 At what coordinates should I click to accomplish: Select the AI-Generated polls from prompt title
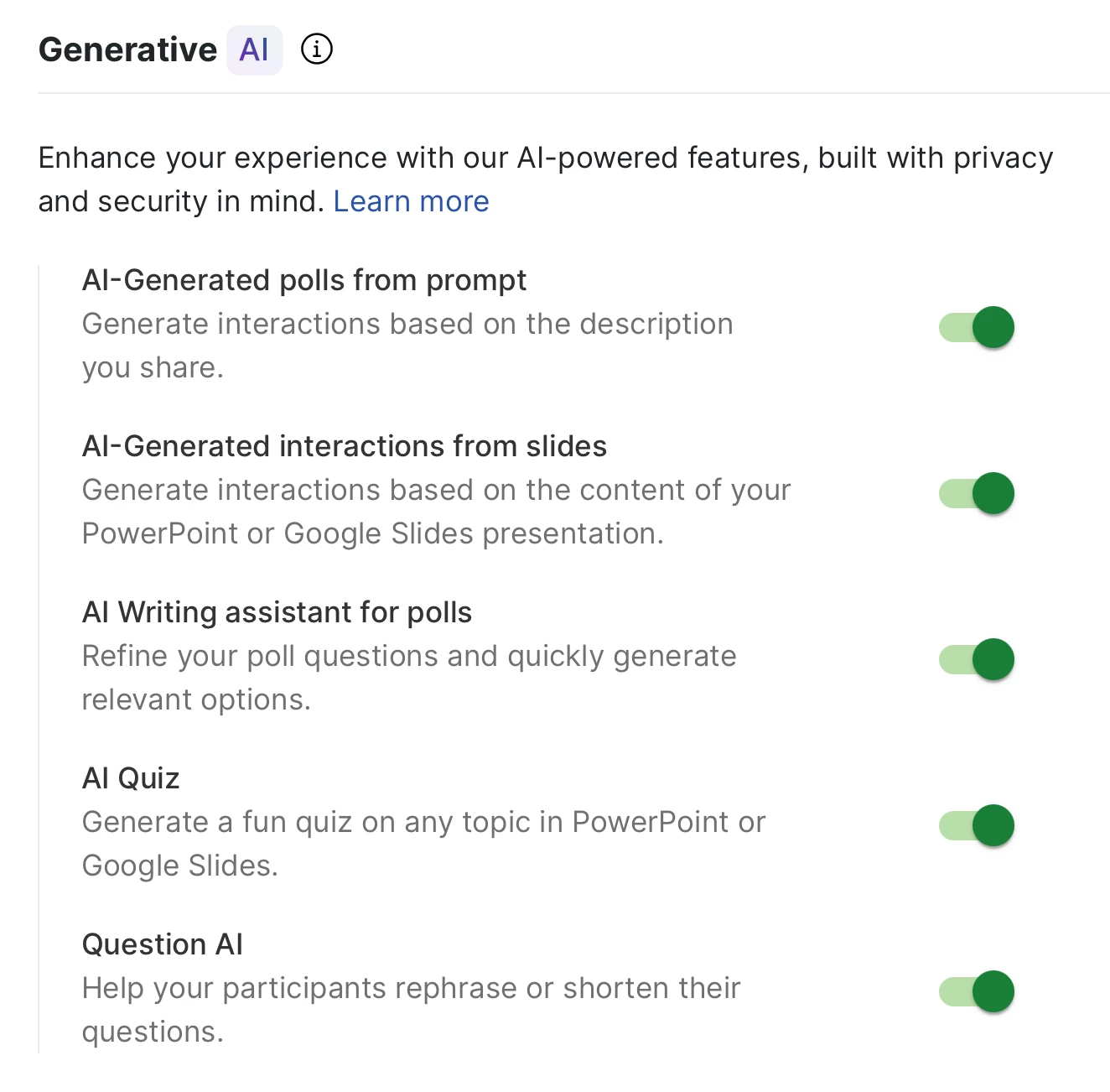[x=303, y=280]
